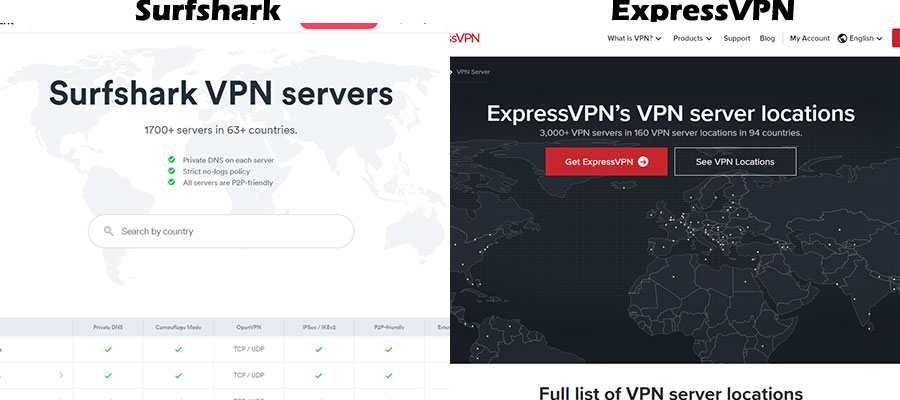Click the All servers are P2P-friendly text
Viewport: 900px width, 400px height.
coord(228,182)
